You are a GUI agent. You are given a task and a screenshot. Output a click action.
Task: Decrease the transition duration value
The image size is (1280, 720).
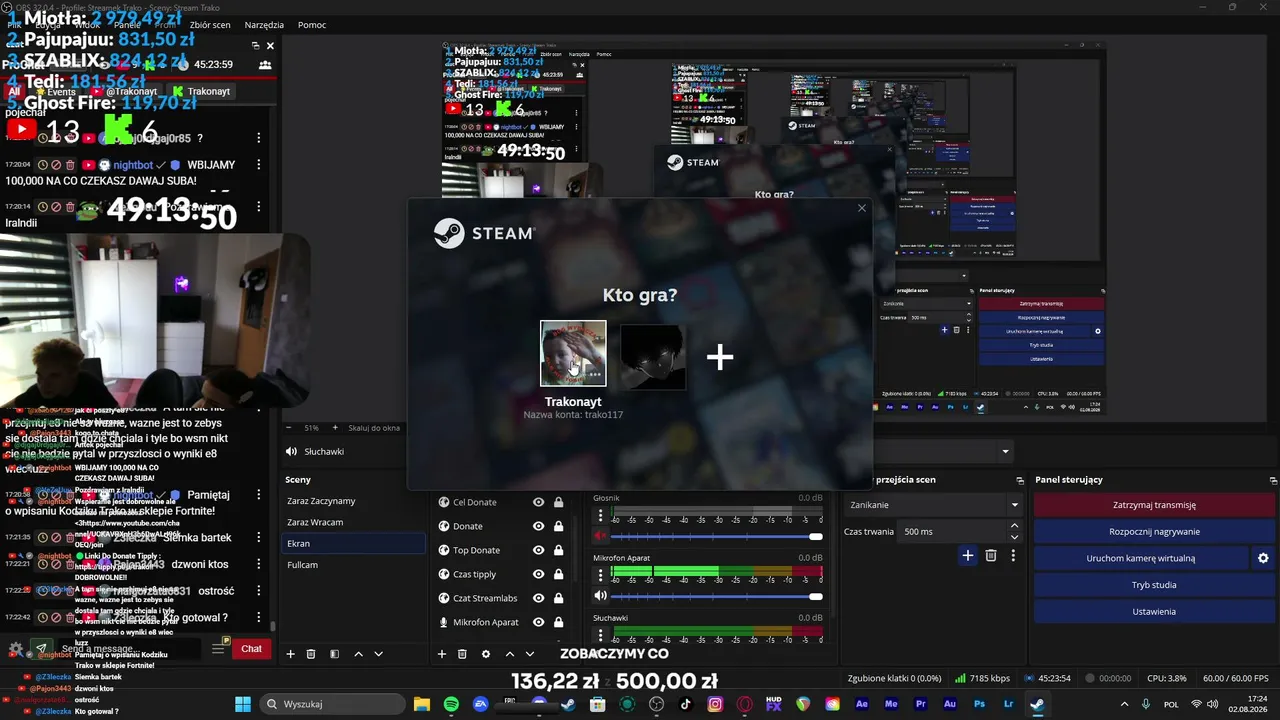[x=1015, y=537]
